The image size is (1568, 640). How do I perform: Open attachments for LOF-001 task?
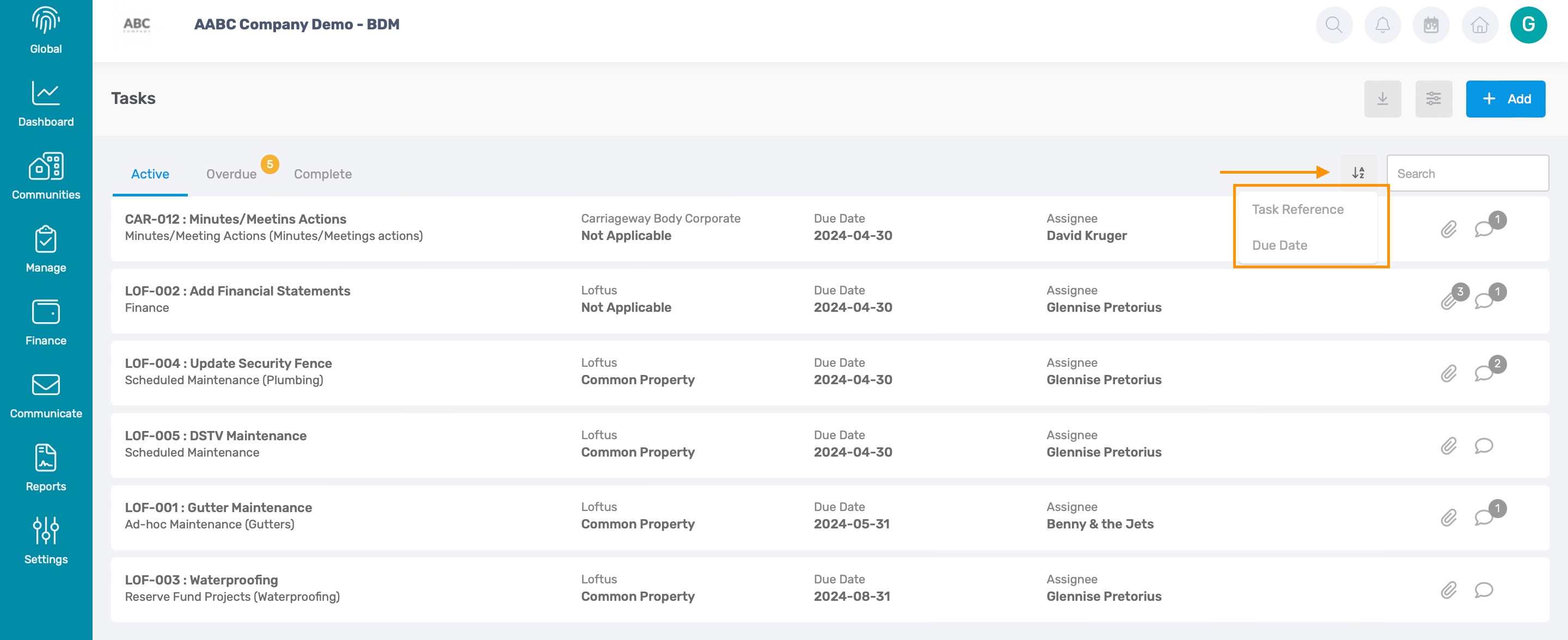click(x=1449, y=518)
